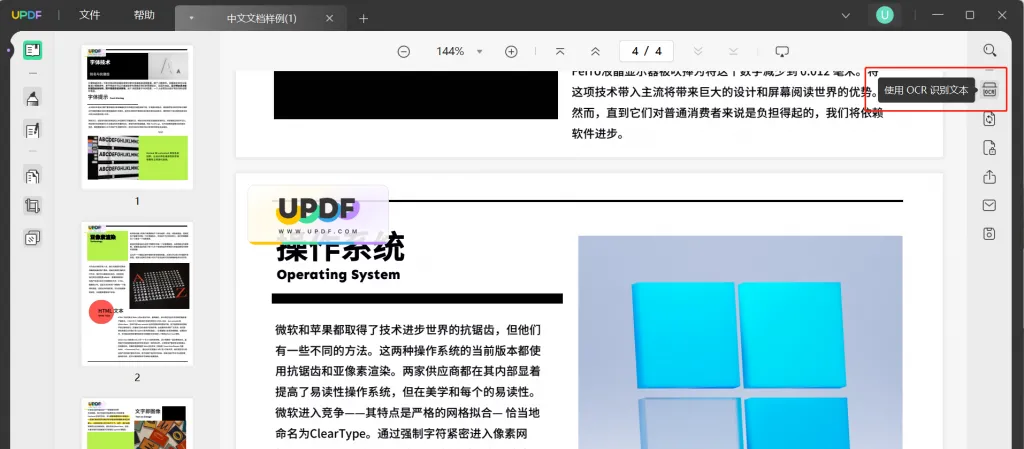Screen dimensions: 1024x449
Task: Jump to the first page
Action: pos(560,52)
